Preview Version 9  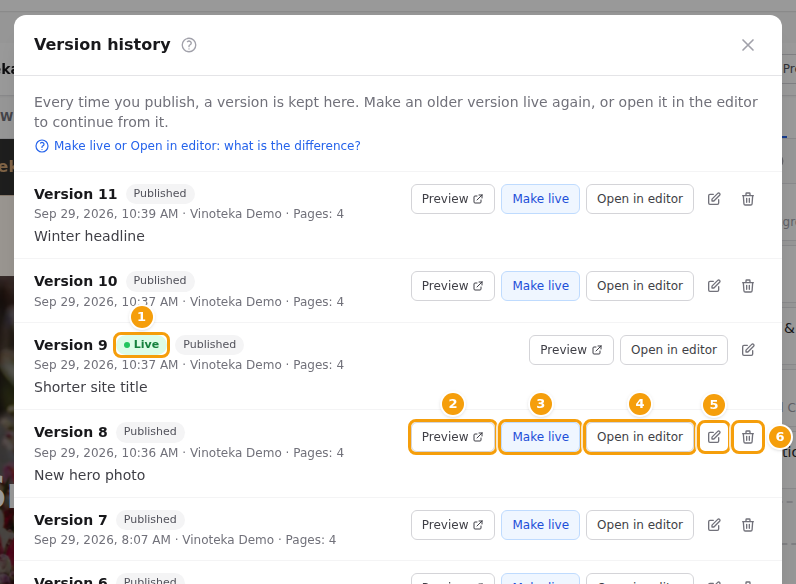point(571,350)
